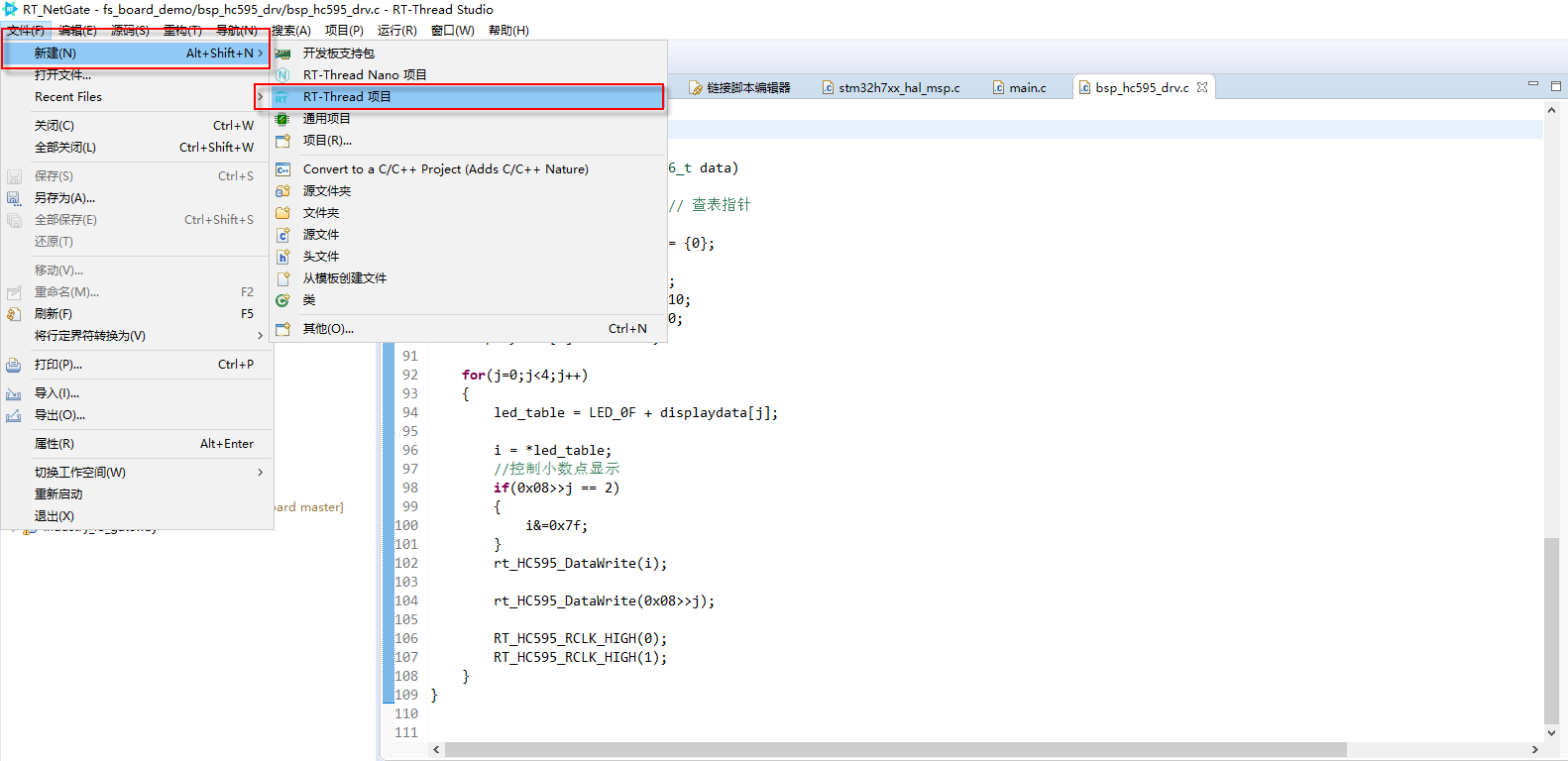Image resolution: width=1568 pixels, height=761 pixels.
Task: Choose 关闭(C) from the File menu
Action: [x=137, y=126]
